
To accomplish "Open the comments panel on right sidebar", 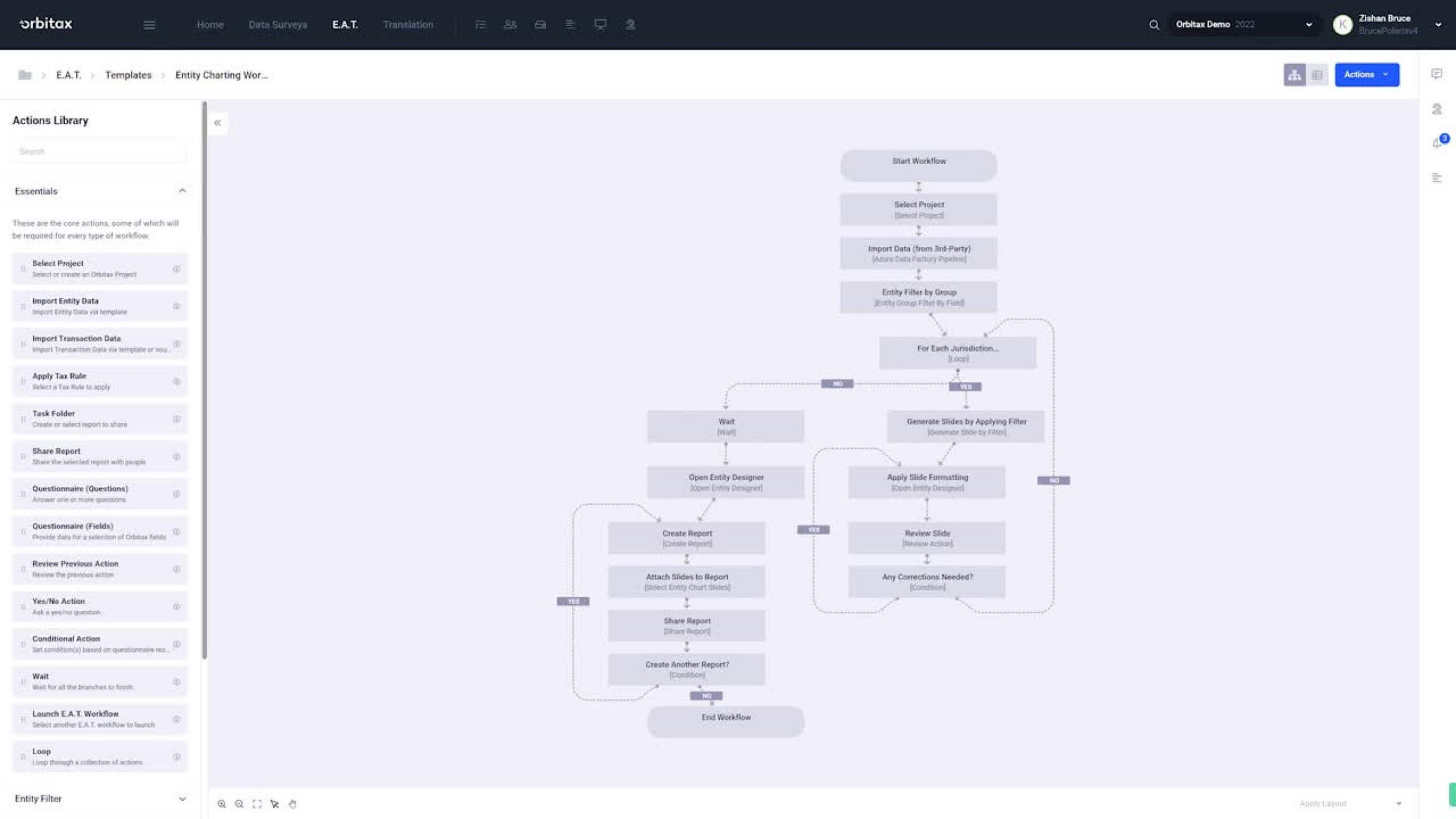I will coord(1437,74).
